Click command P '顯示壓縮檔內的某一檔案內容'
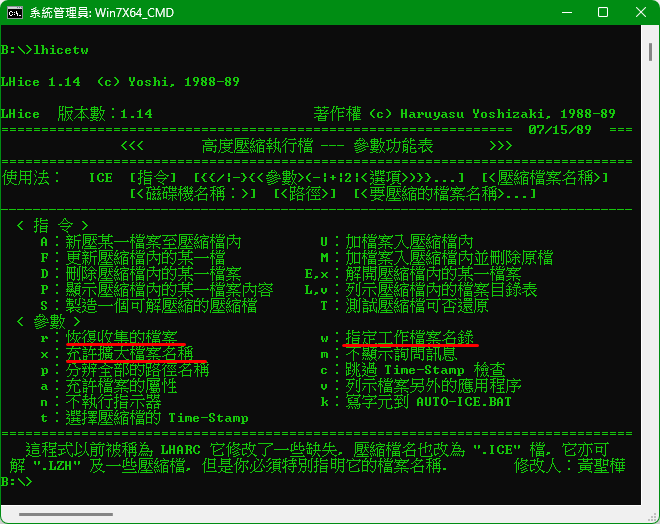Image resolution: width=660 pixels, height=524 pixels. (x=169, y=290)
